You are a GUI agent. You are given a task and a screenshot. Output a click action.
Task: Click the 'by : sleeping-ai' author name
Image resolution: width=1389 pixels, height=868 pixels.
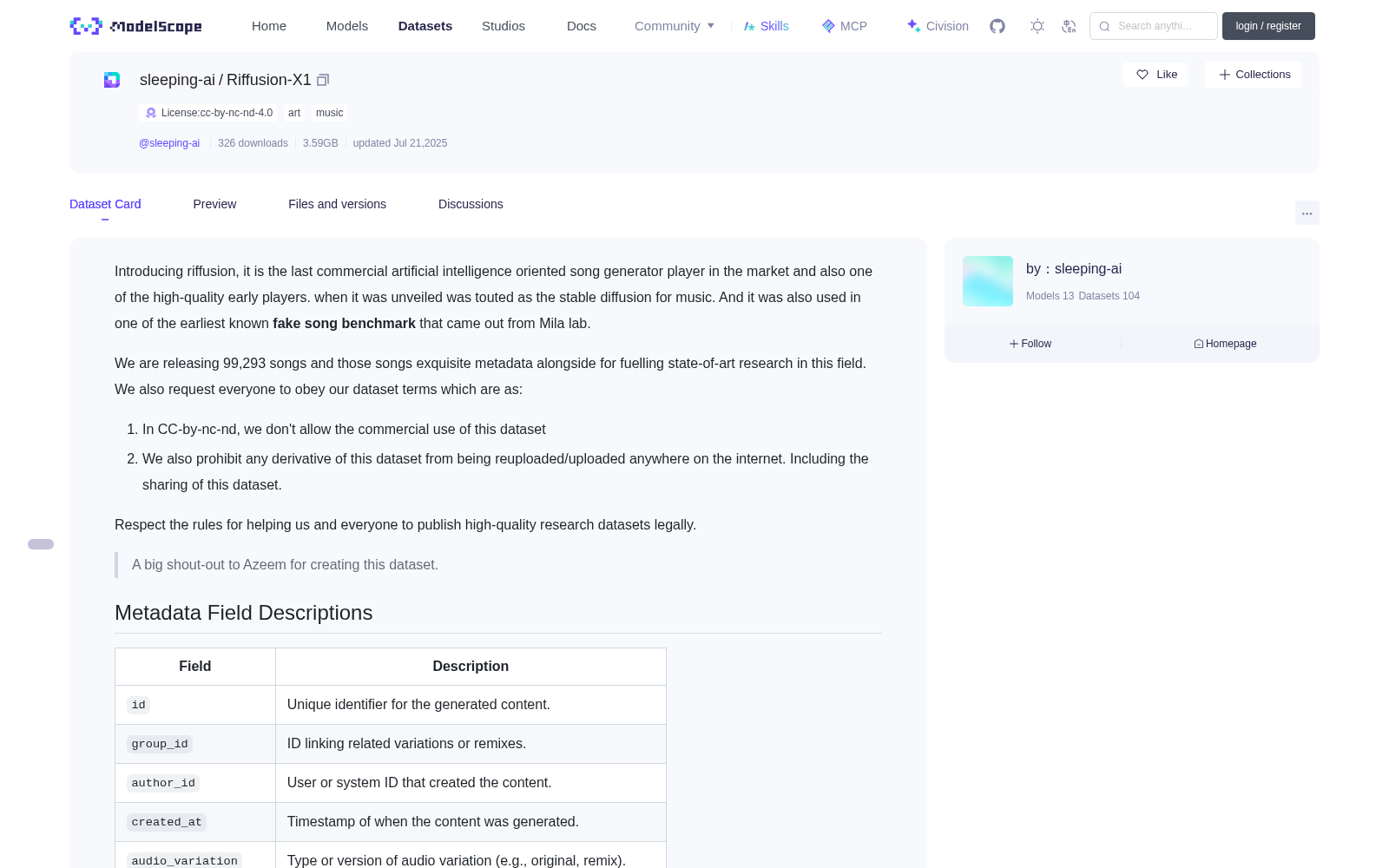coord(1074,269)
